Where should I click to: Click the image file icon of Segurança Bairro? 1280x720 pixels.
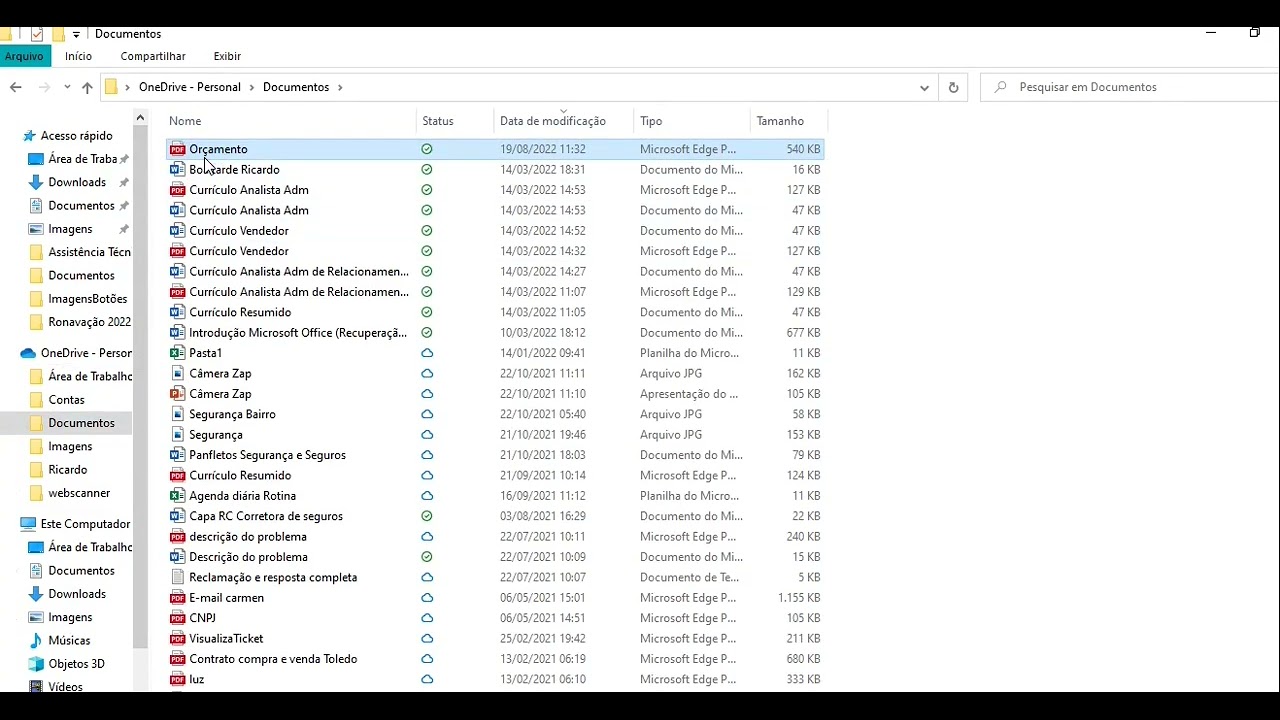coord(177,414)
